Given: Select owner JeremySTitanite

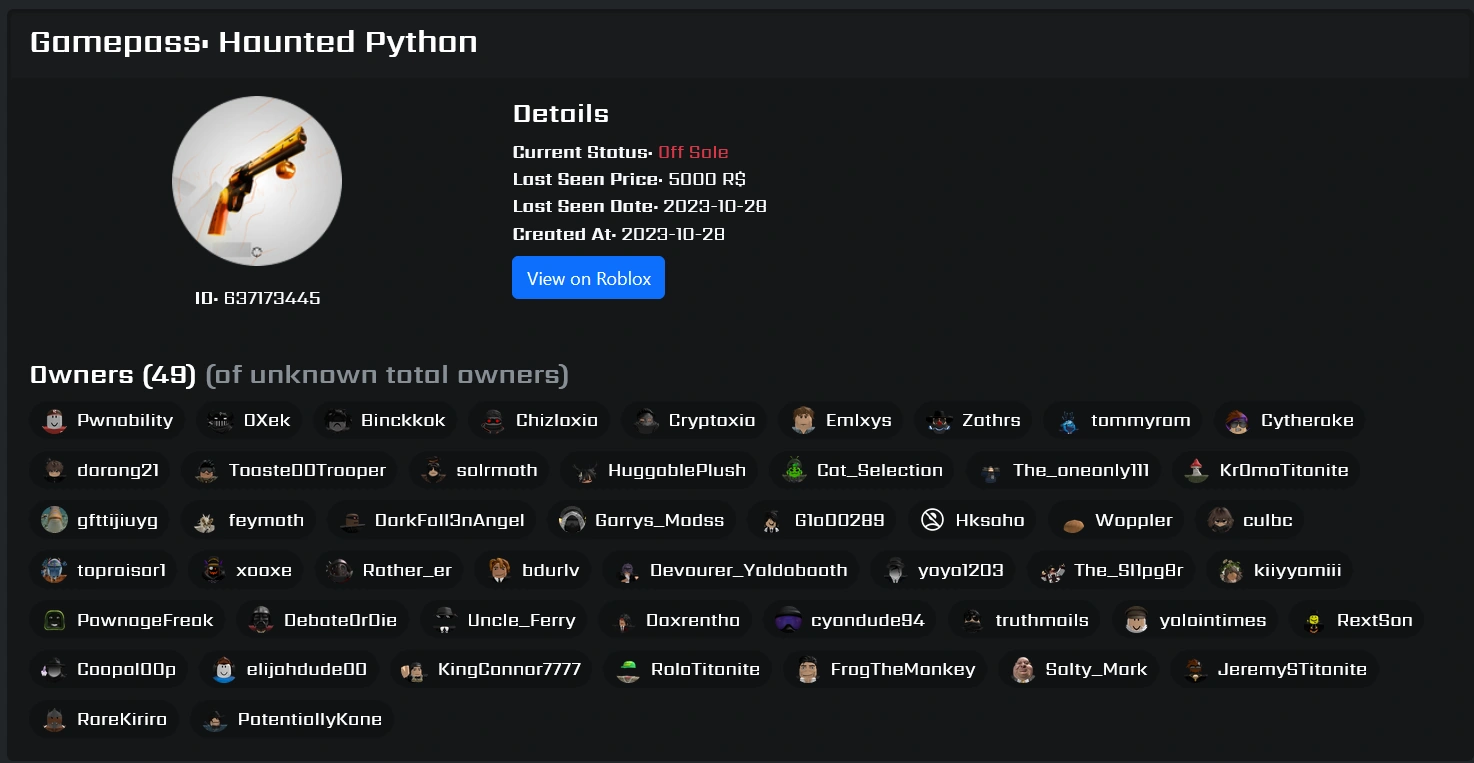Looking at the screenshot, I should click(x=1274, y=669).
